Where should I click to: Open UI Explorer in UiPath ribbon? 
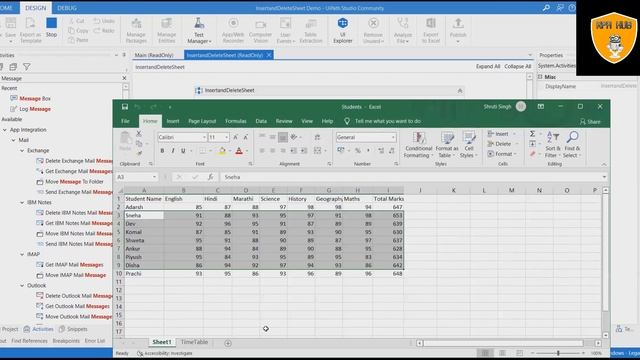(342, 30)
